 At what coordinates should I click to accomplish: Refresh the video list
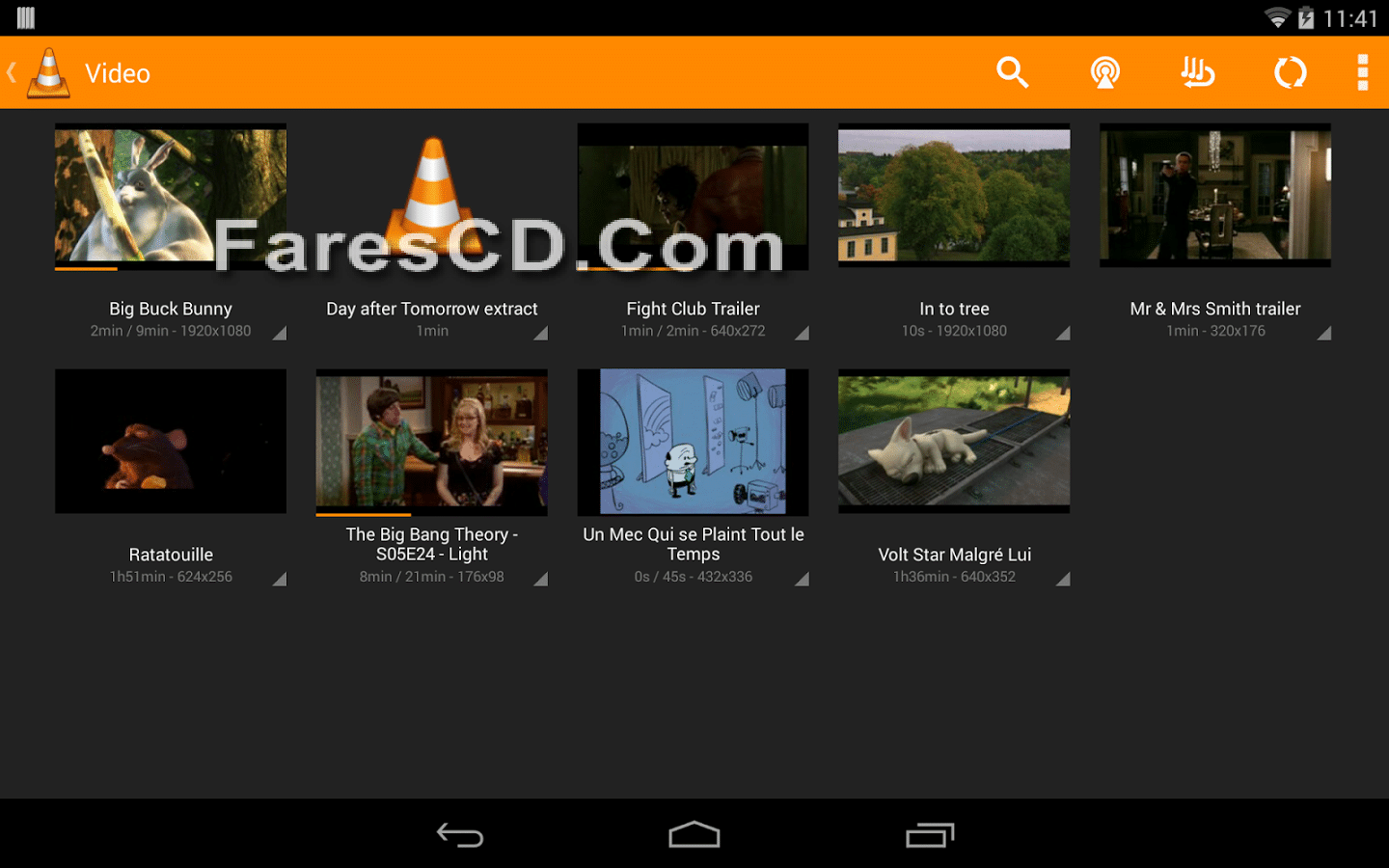coord(1290,72)
